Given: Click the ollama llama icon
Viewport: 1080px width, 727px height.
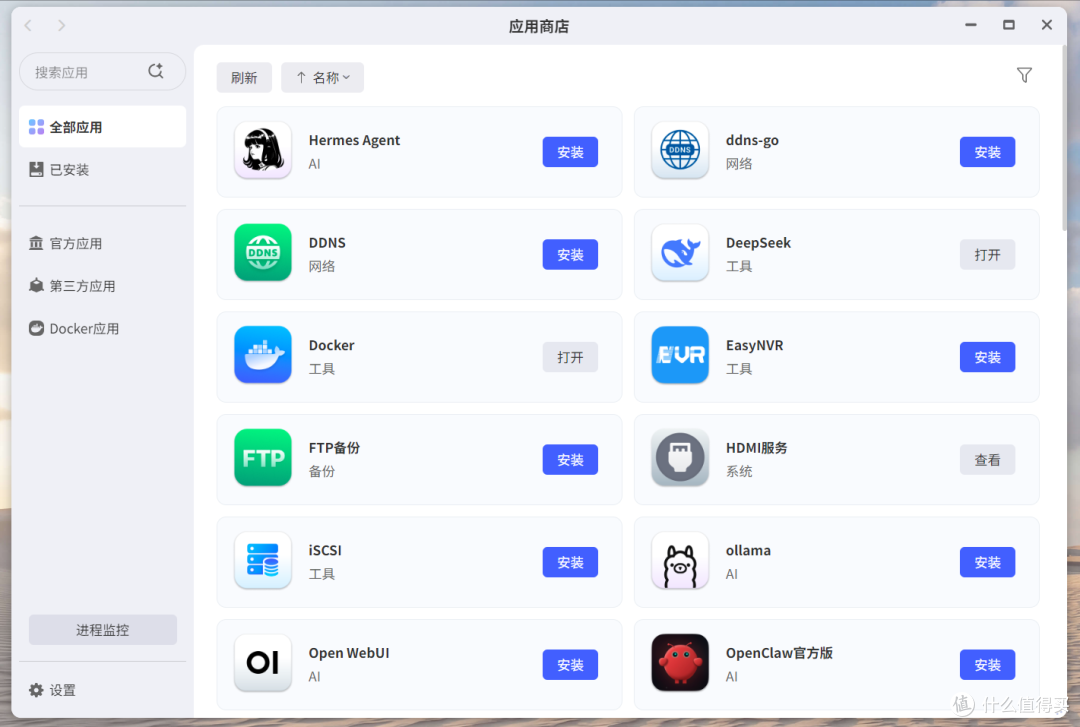Looking at the screenshot, I should (680, 560).
